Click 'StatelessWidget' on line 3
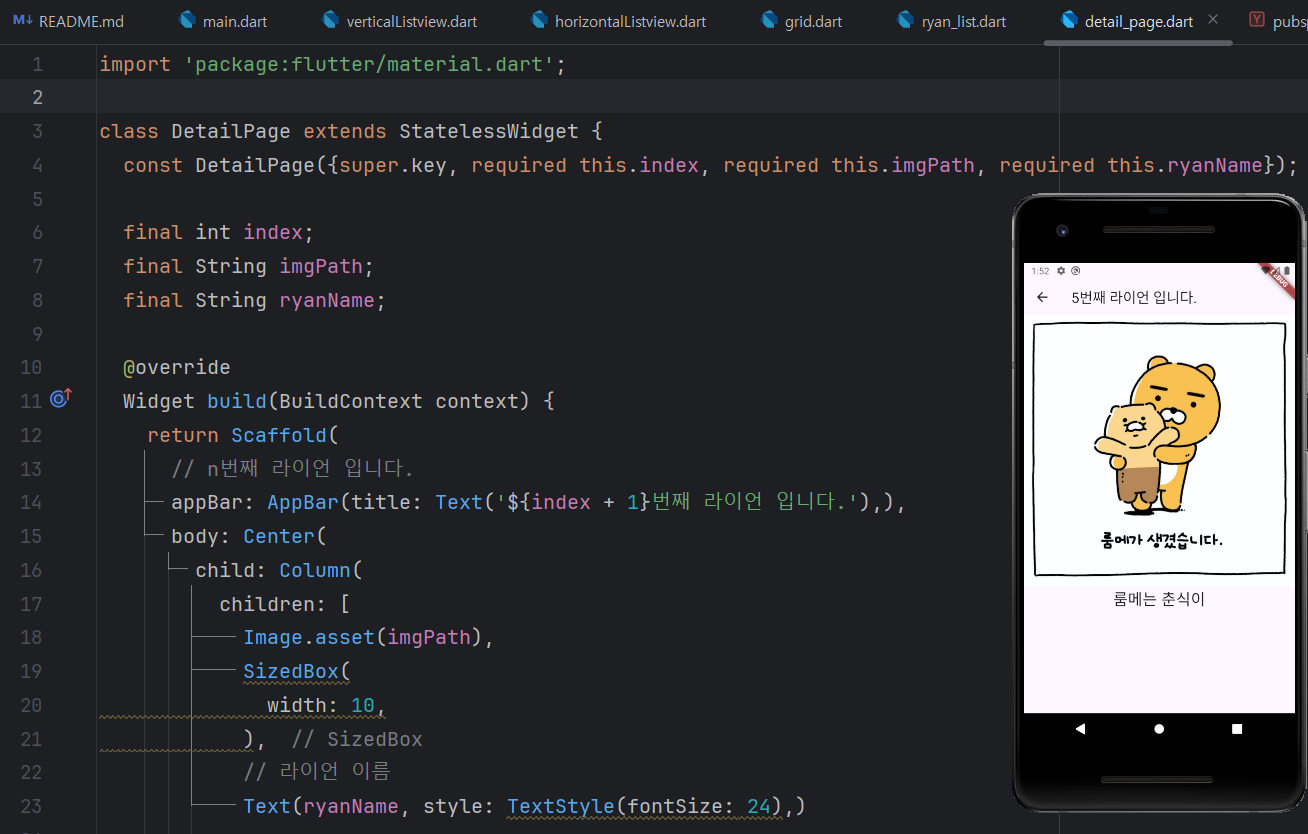1308x834 pixels. tap(489, 131)
